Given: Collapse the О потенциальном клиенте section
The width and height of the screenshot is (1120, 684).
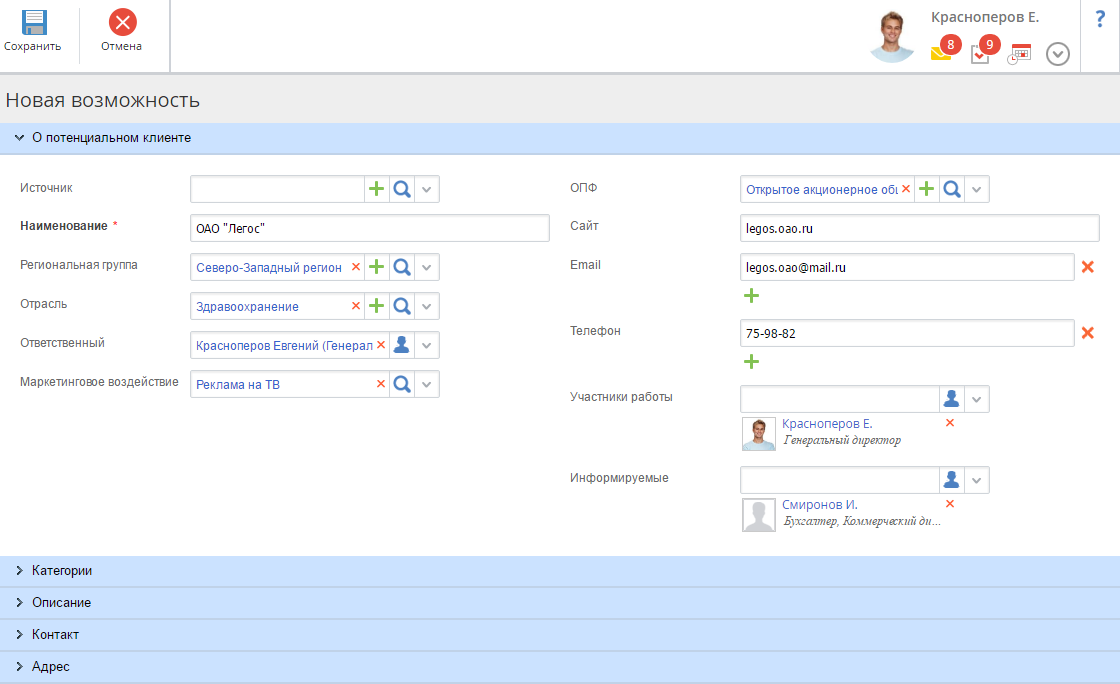Looking at the screenshot, I should coord(110,138).
